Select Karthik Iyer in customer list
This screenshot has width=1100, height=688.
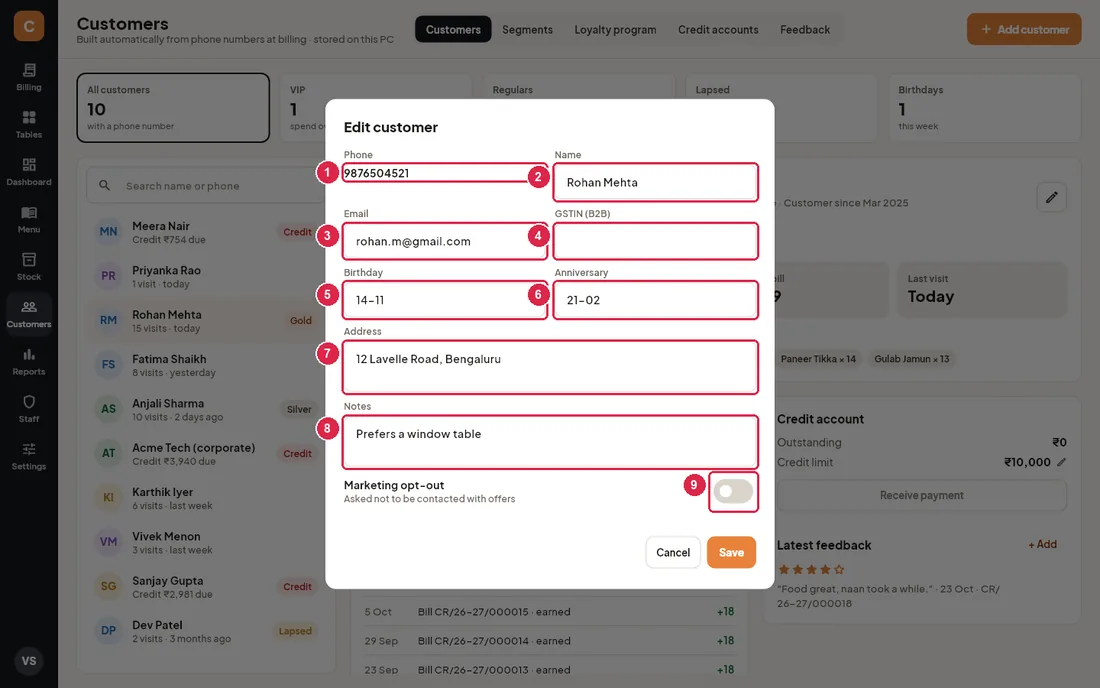(206, 498)
